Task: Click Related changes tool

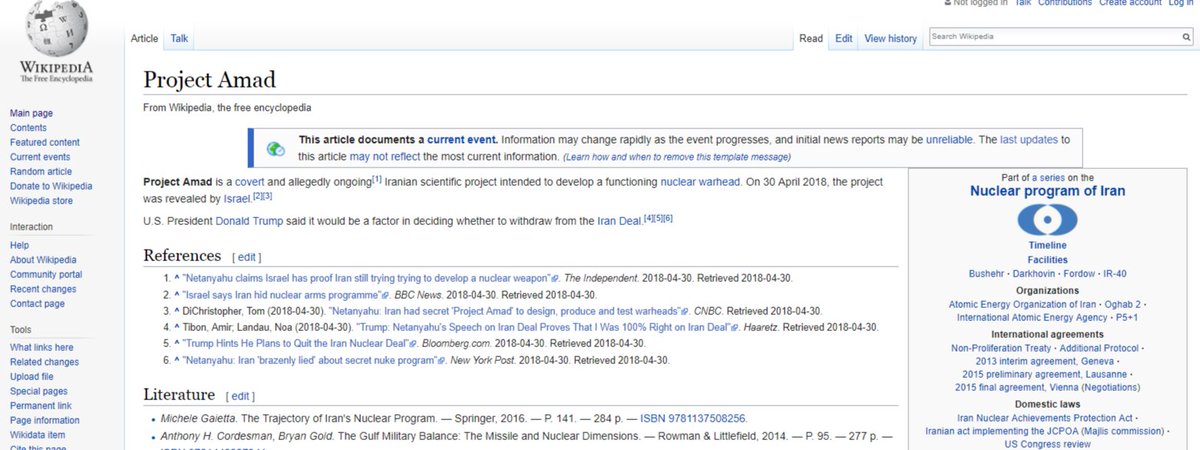Action: coord(44,362)
